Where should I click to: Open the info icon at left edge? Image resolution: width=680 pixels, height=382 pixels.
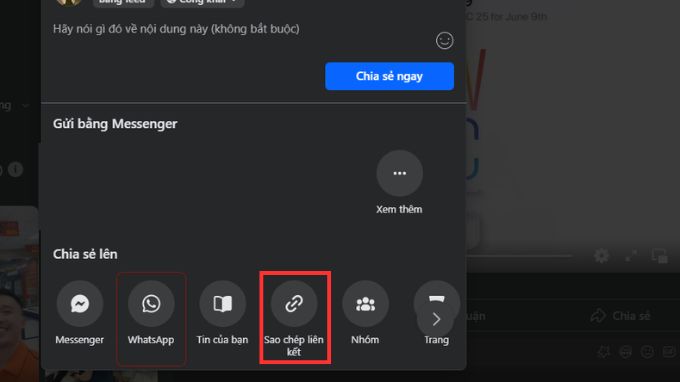[15, 170]
